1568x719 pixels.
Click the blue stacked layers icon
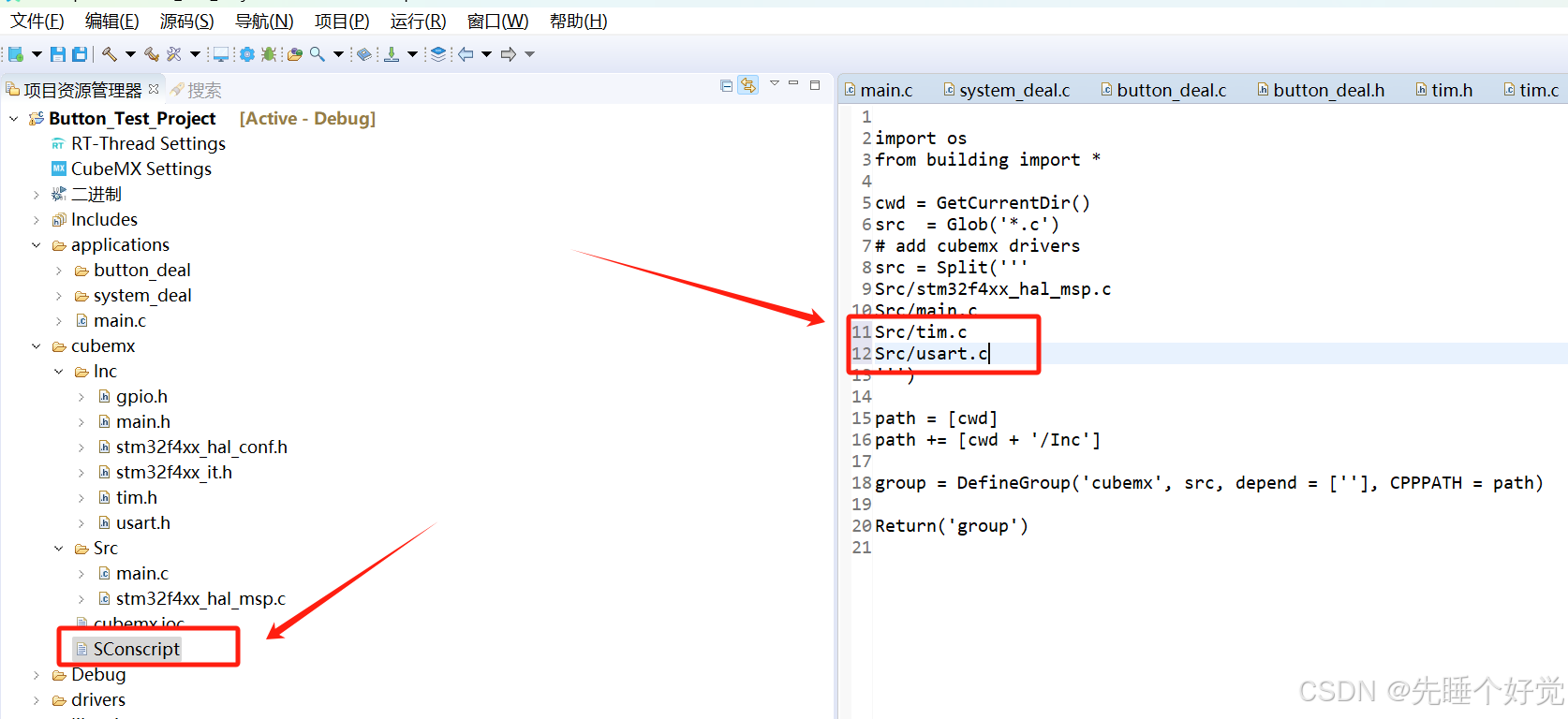(438, 54)
